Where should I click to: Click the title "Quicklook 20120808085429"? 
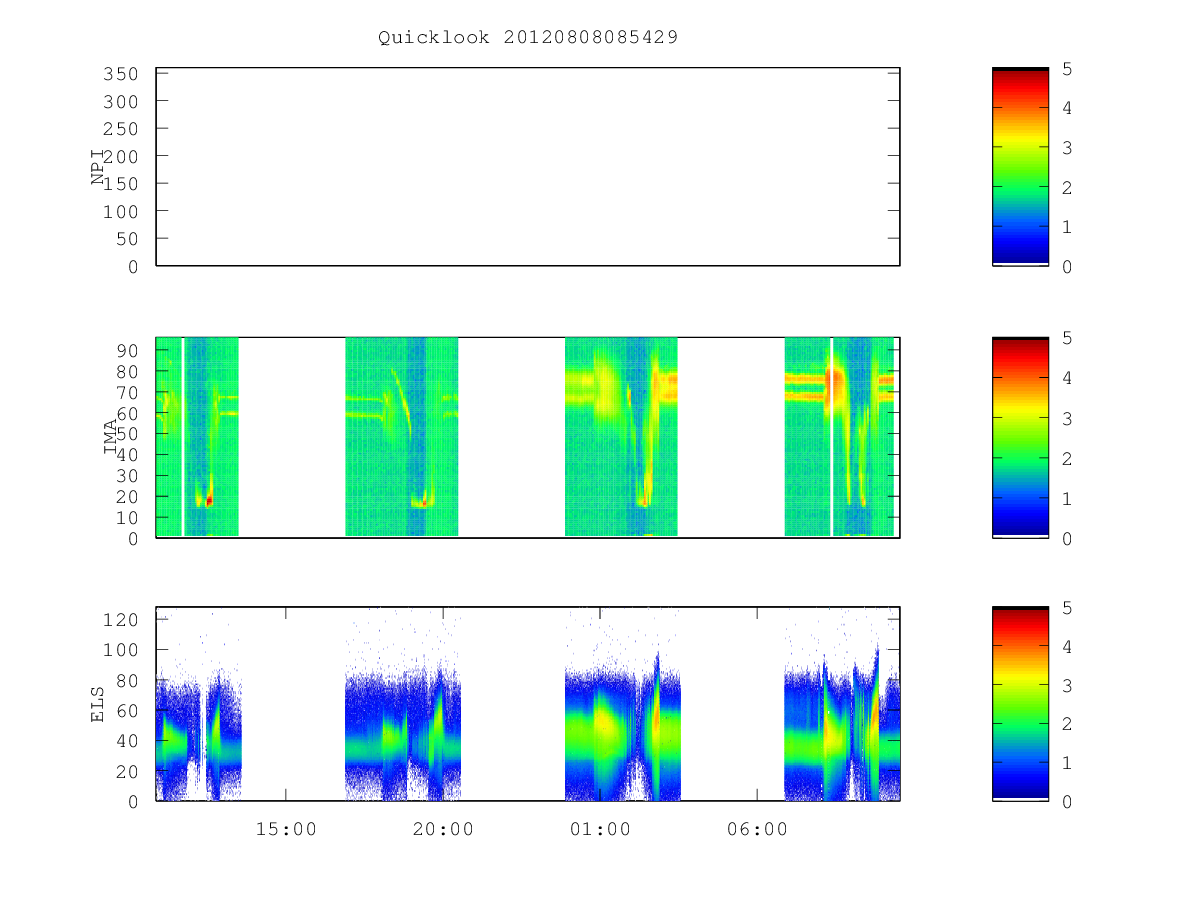tap(528, 37)
